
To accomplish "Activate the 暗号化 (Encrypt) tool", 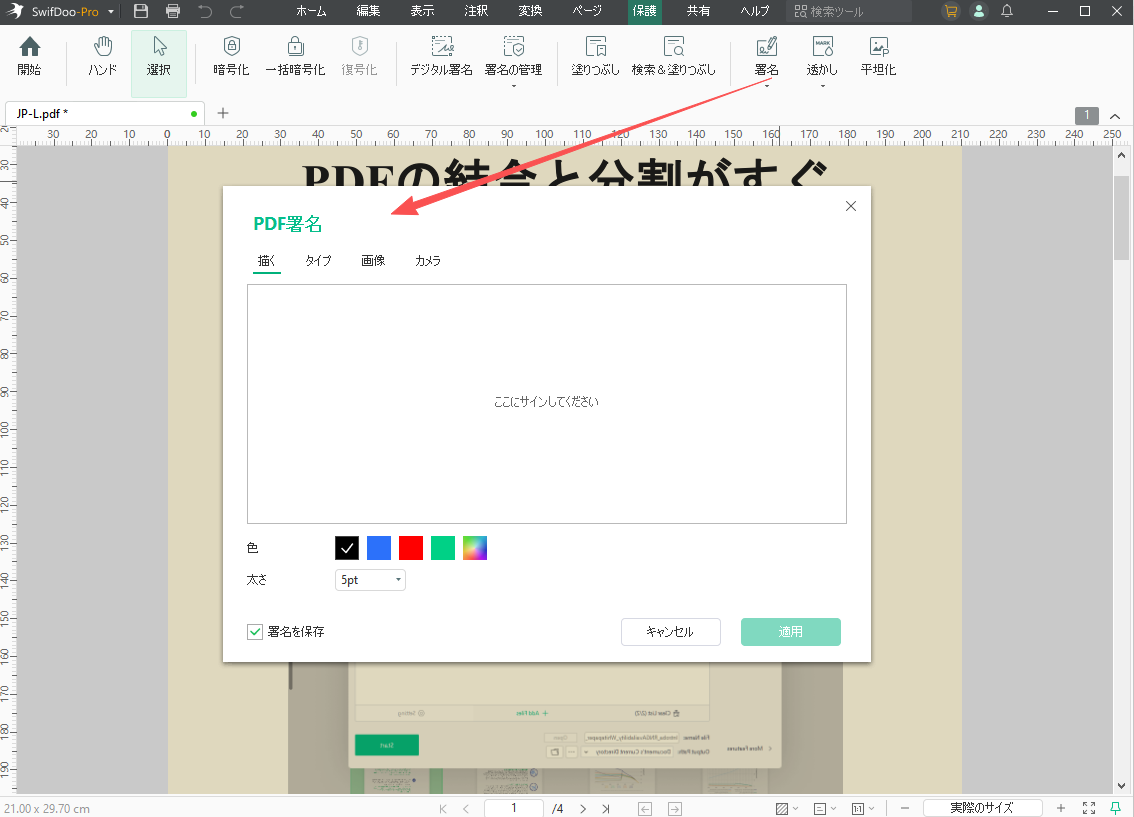I will (231, 55).
